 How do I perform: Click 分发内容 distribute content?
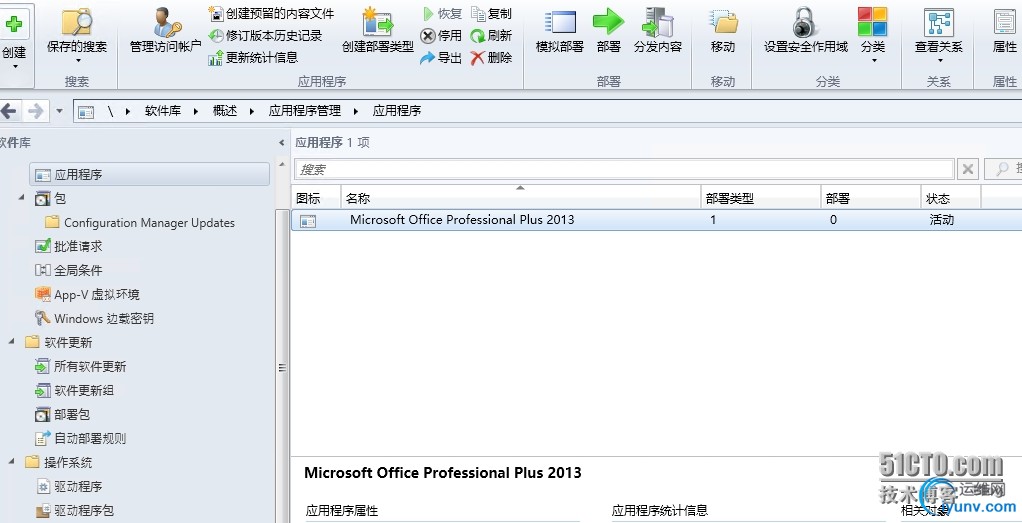coord(658,30)
